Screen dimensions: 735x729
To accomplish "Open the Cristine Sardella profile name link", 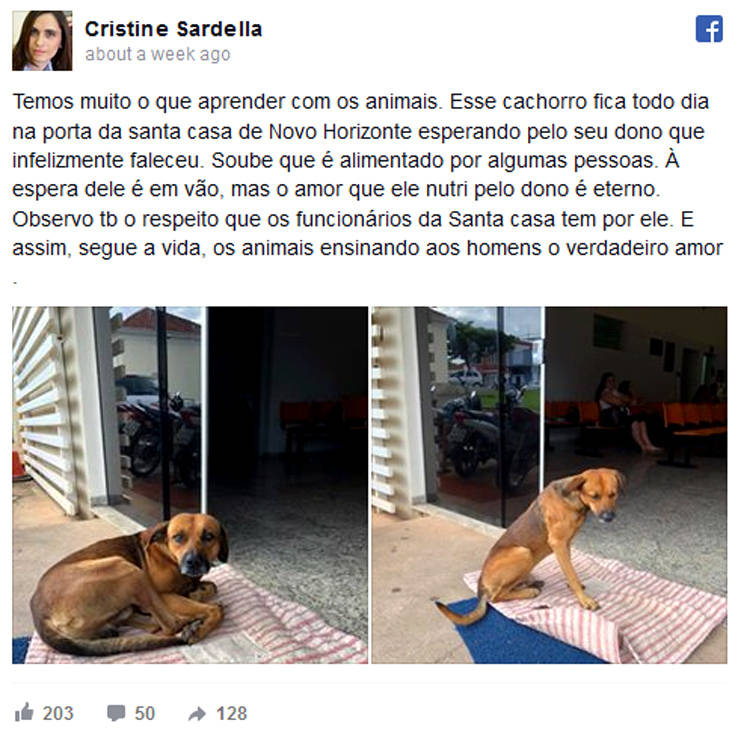I will (x=173, y=30).
